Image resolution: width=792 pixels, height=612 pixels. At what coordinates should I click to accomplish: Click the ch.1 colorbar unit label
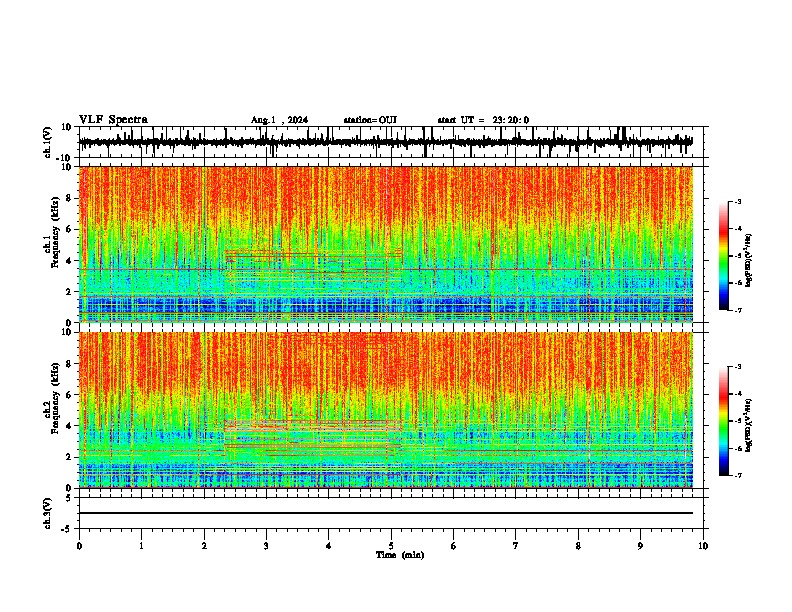pos(748,261)
